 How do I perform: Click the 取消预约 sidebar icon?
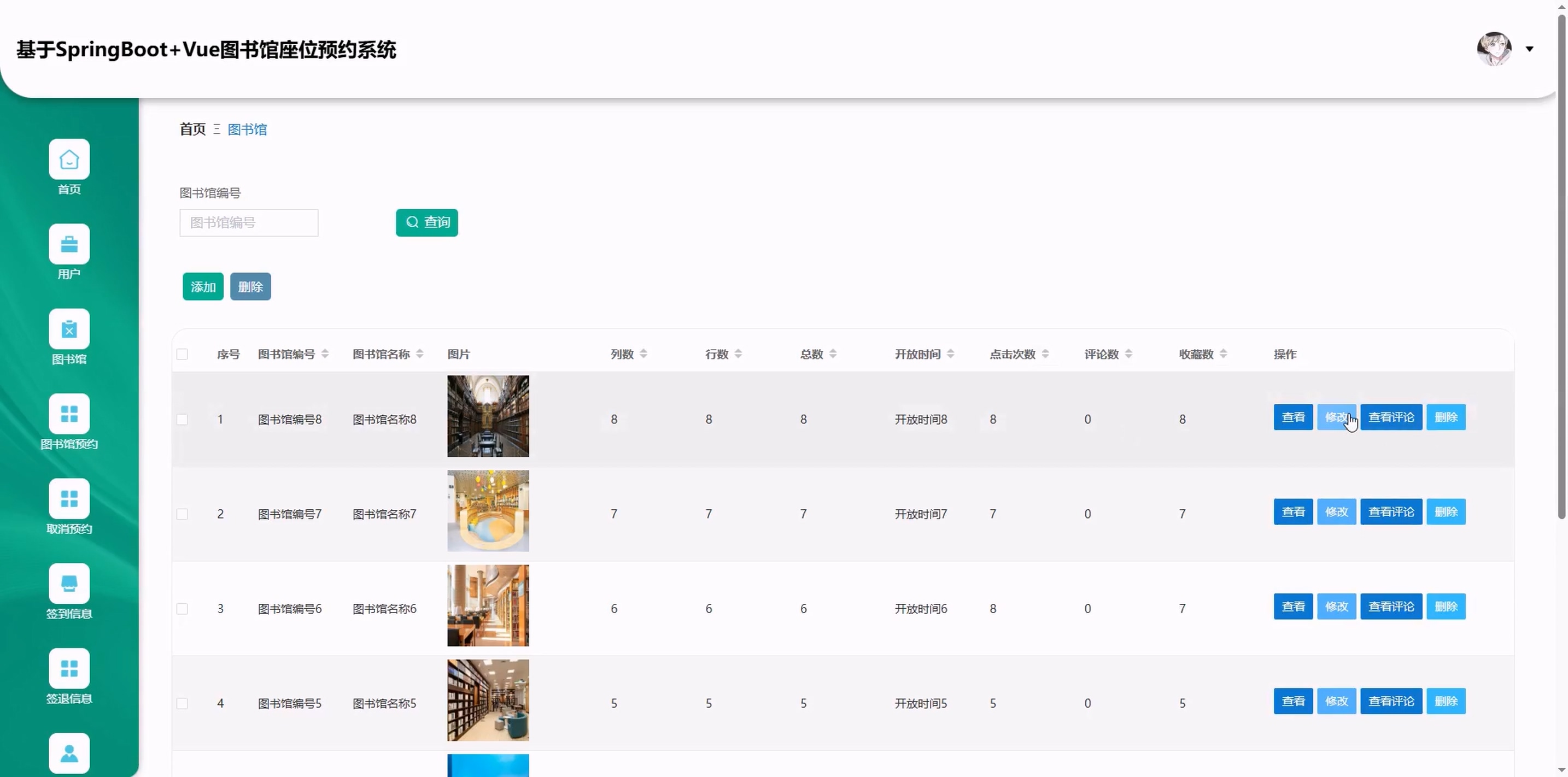click(x=69, y=499)
